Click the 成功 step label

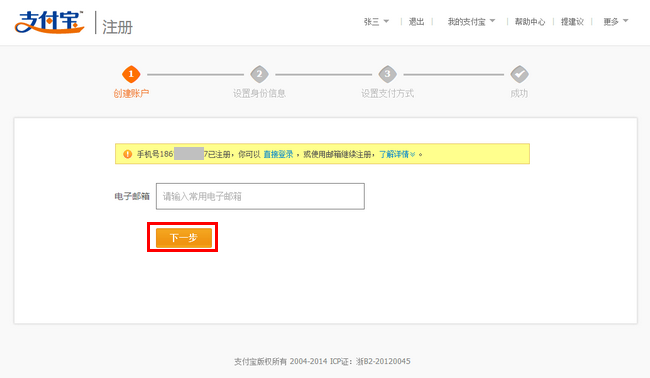click(519, 94)
